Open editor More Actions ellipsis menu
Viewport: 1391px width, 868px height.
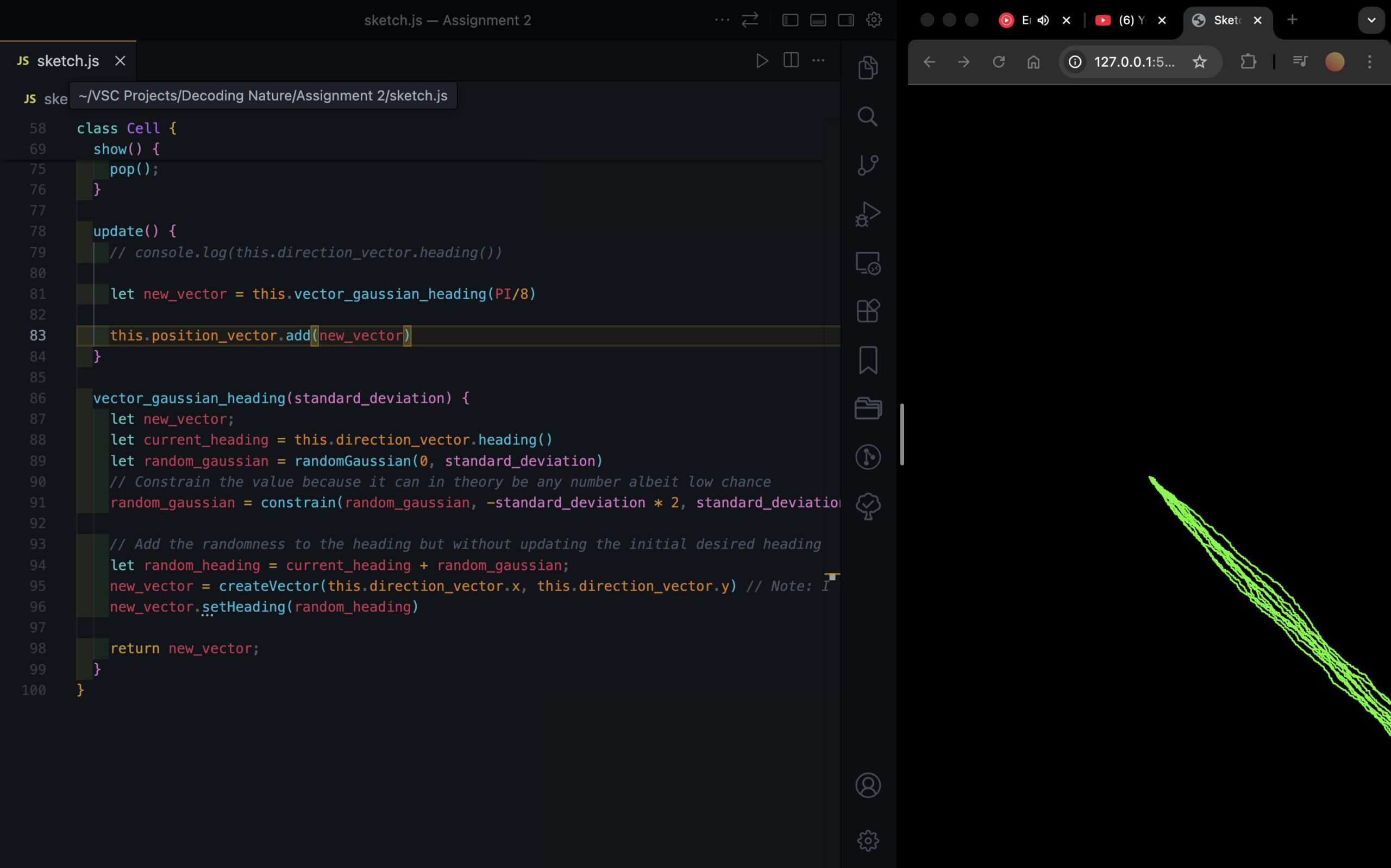point(818,60)
